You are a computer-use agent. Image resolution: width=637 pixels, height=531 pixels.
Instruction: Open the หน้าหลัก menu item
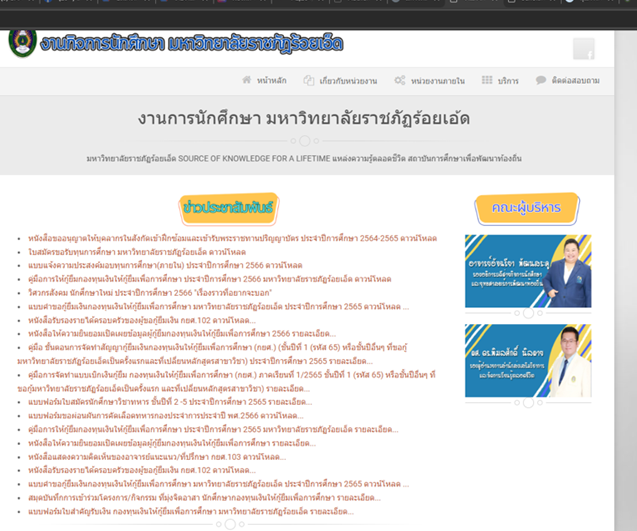pos(271,80)
